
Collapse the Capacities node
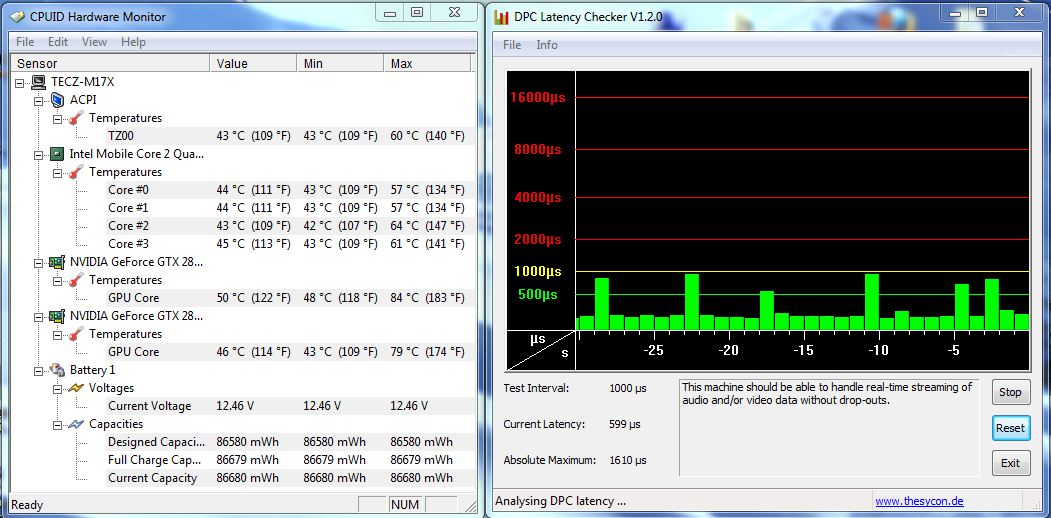57,425
